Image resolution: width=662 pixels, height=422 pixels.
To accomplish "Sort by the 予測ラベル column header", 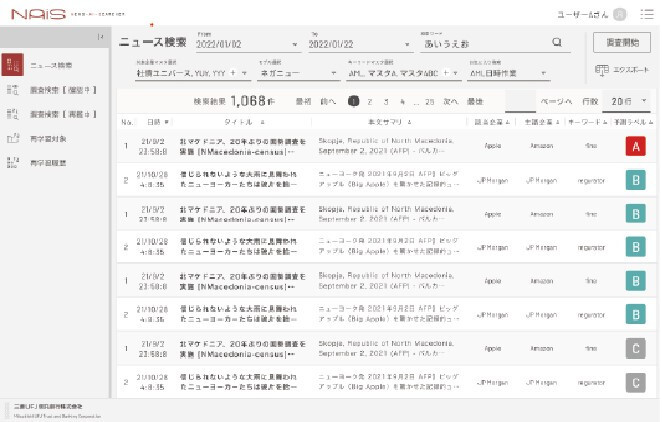I will [x=633, y=122].
